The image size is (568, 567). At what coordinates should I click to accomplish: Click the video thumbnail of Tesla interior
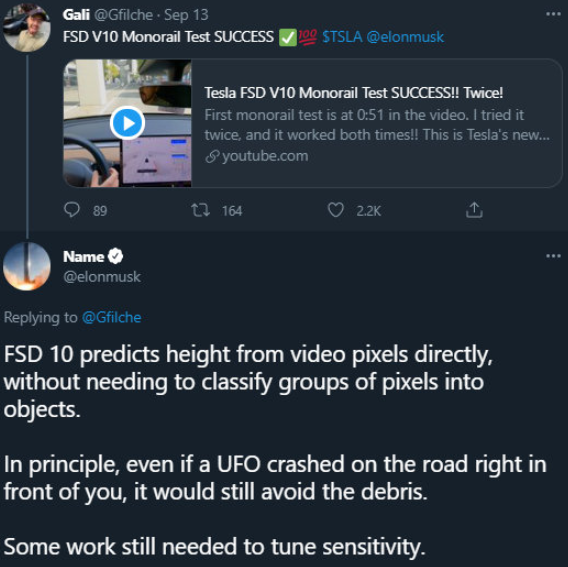click(x=128, y=123)
